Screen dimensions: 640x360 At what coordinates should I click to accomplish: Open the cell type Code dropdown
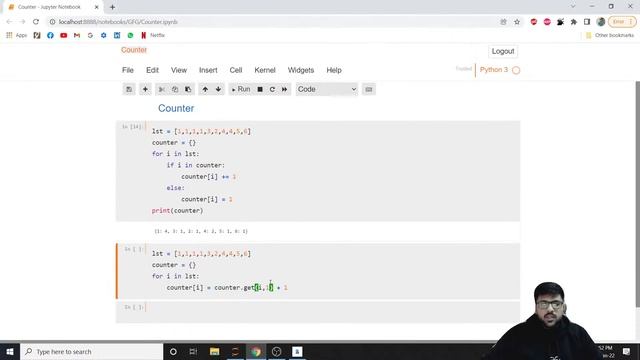[x=327, y=89]
